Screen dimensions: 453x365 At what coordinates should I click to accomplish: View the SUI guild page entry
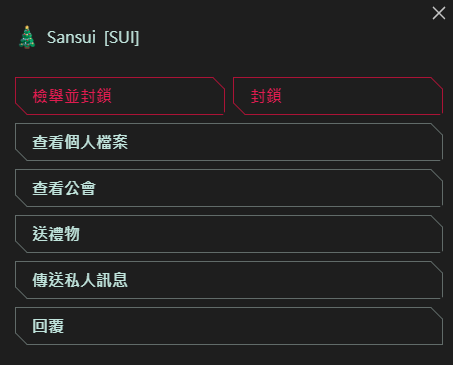229,188
